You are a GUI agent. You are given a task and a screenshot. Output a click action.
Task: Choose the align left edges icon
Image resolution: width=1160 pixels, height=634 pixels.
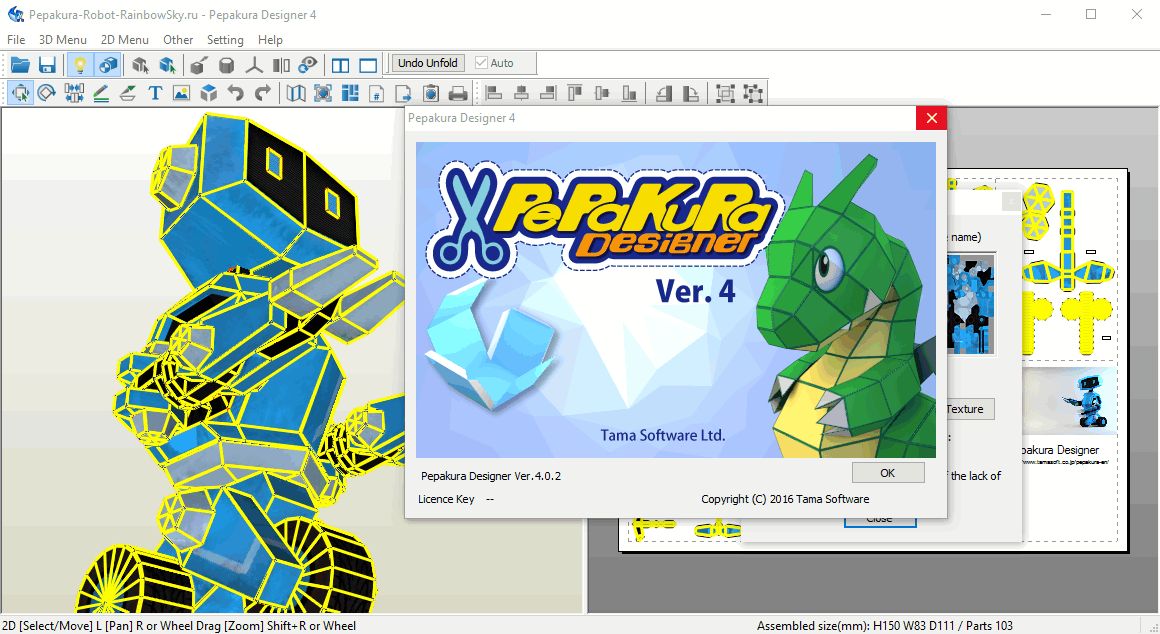[x=493, y=93]
